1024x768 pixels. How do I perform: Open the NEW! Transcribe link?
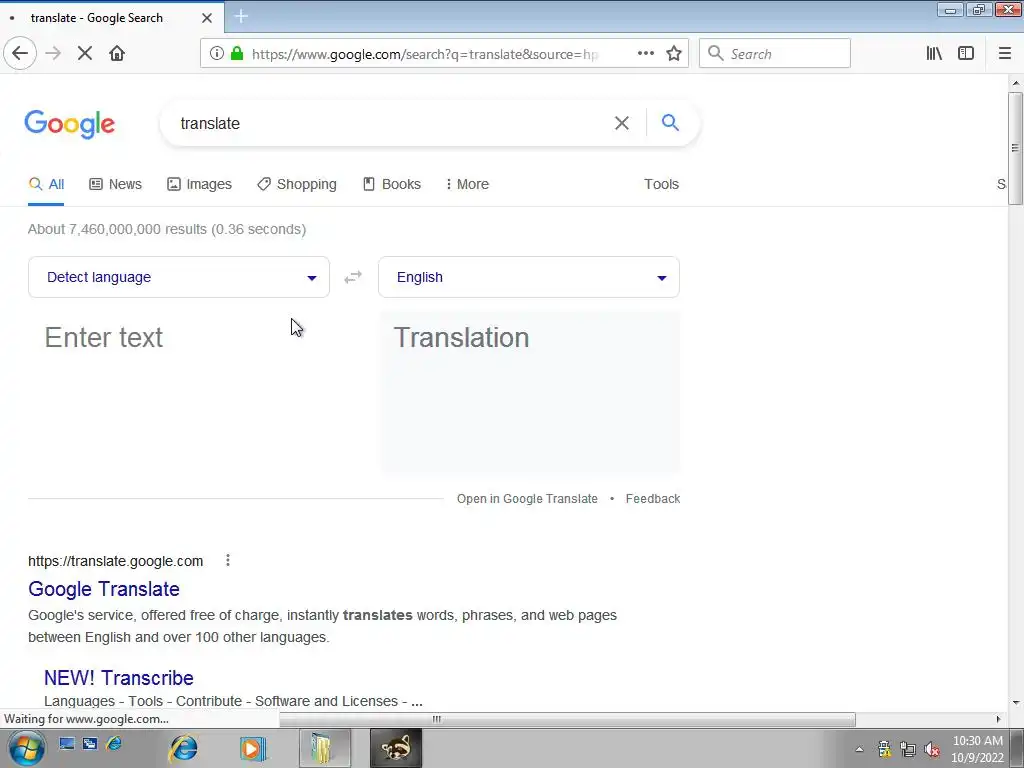pos(119,678)
